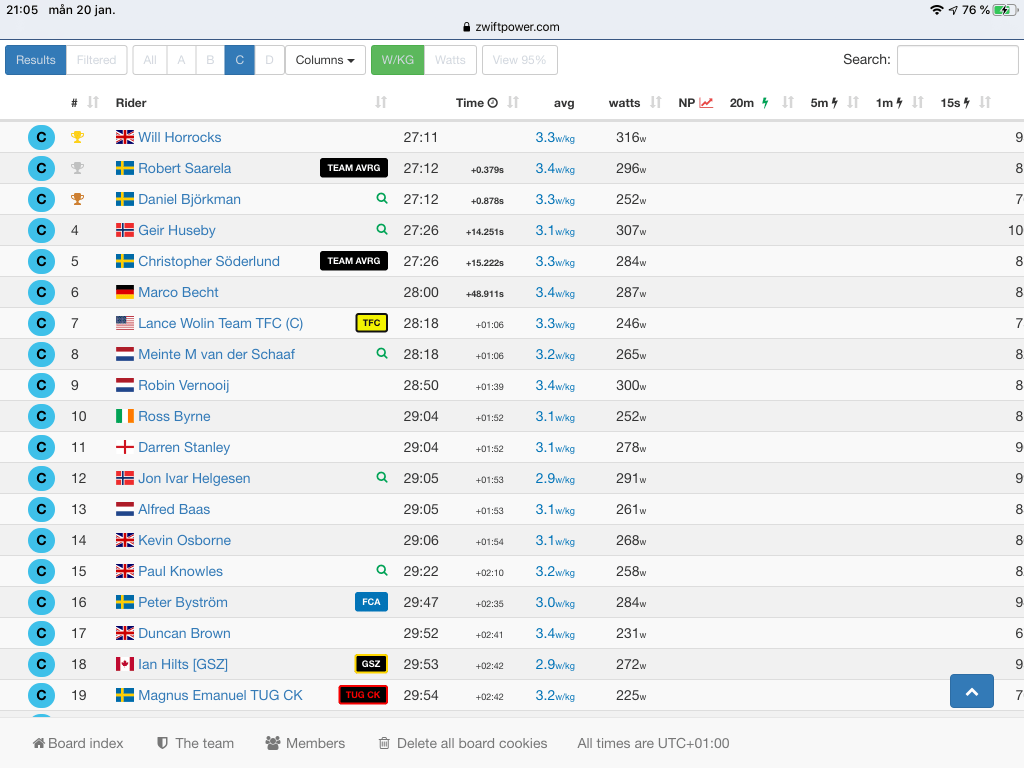Switch display to Watts
Image resolution: width=1024 pixels, height=768 pixels.
pyautogui.click(x=450, y=60)
